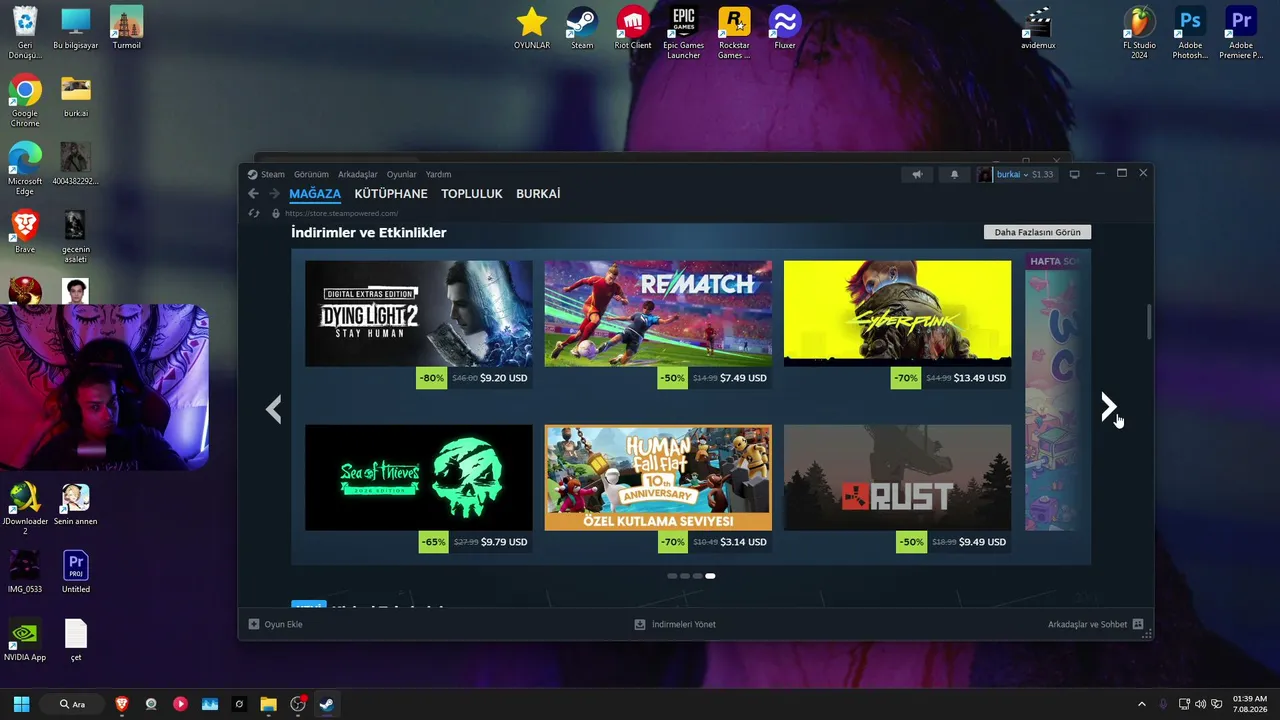Launch the JDownloader 2 shortcut
Screen dimensions: 1280x720
[25, 508]
